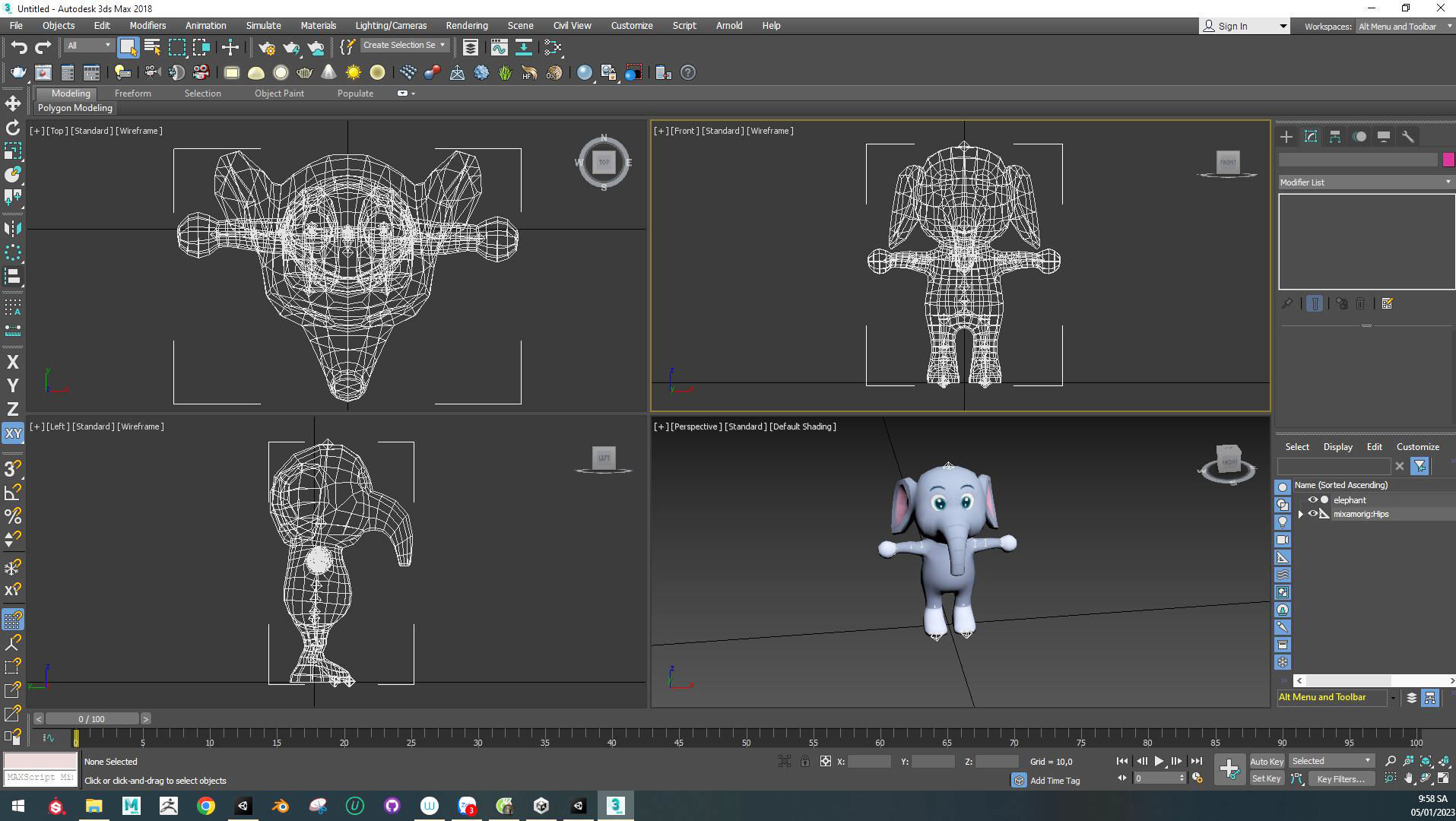The height and width of the screenshot is (821, 1456).
Task: Constrain to X axis
Action: (x=13, y=363)
